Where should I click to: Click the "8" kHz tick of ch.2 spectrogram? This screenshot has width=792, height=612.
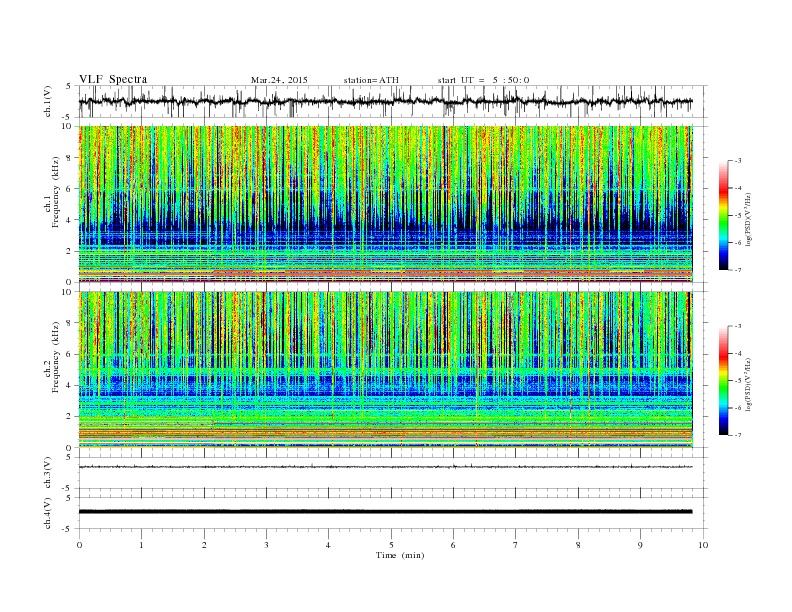click(70, 323)
